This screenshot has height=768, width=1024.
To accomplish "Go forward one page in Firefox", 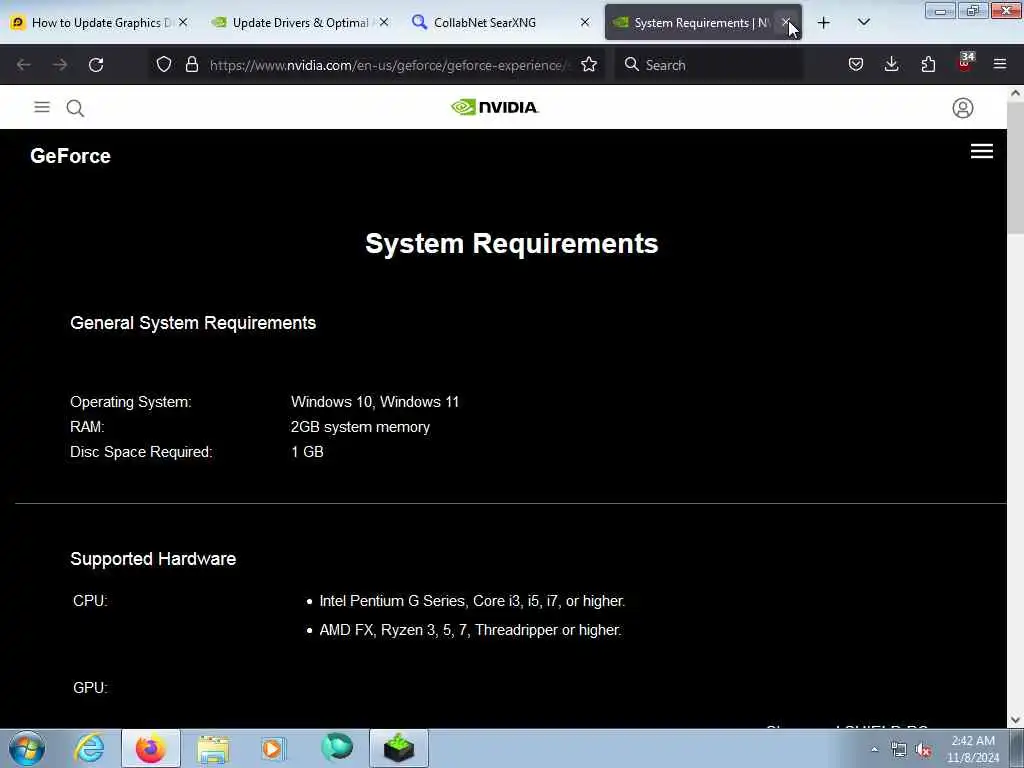I will pyautogui.click(x=60, y=65).
